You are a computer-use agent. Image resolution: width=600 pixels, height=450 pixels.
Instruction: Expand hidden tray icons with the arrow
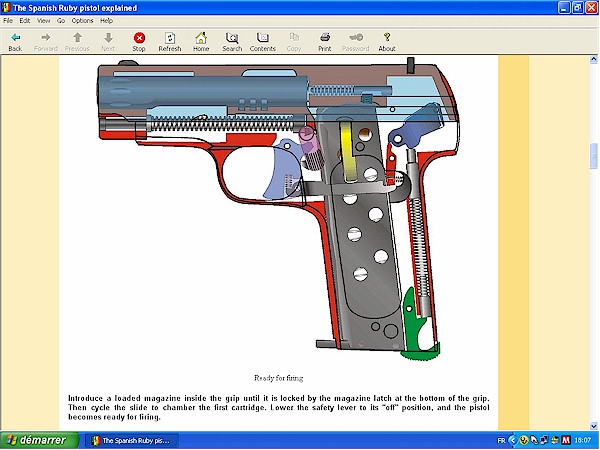pos(513,440)
